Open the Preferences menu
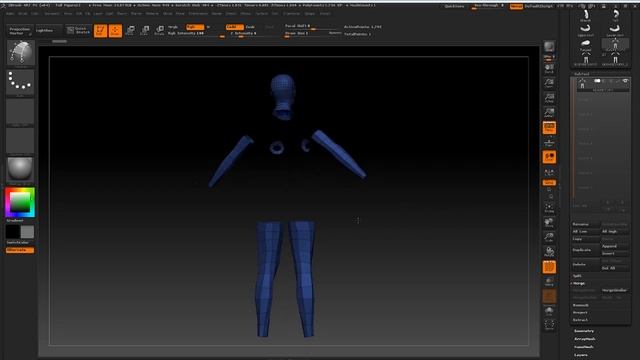The image size is (640, 360). (198, 13)
